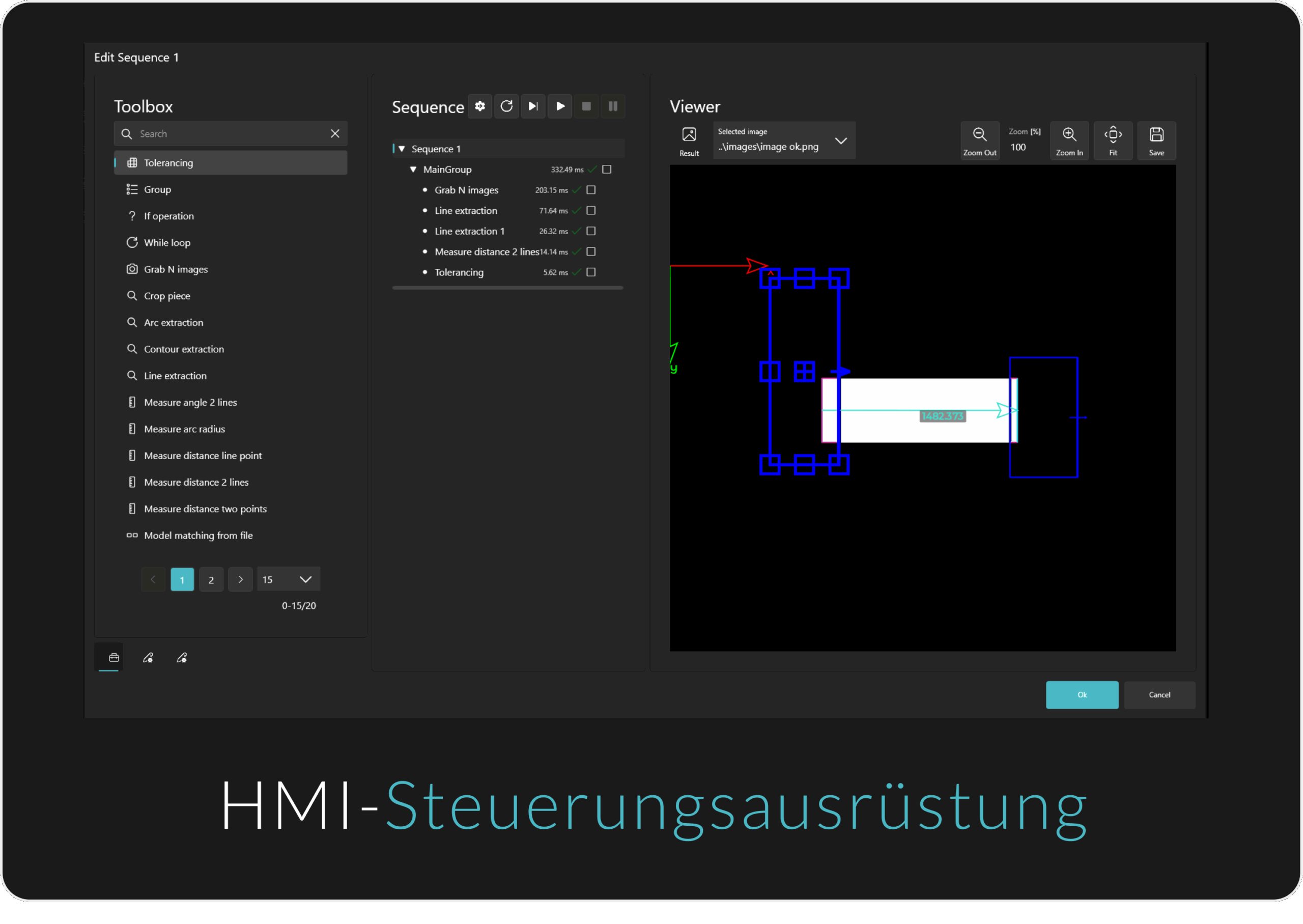Confirm changes with the Ok button
Image resolution: width=1303 pixels, height=924 pixels.
click(1081, 695)
